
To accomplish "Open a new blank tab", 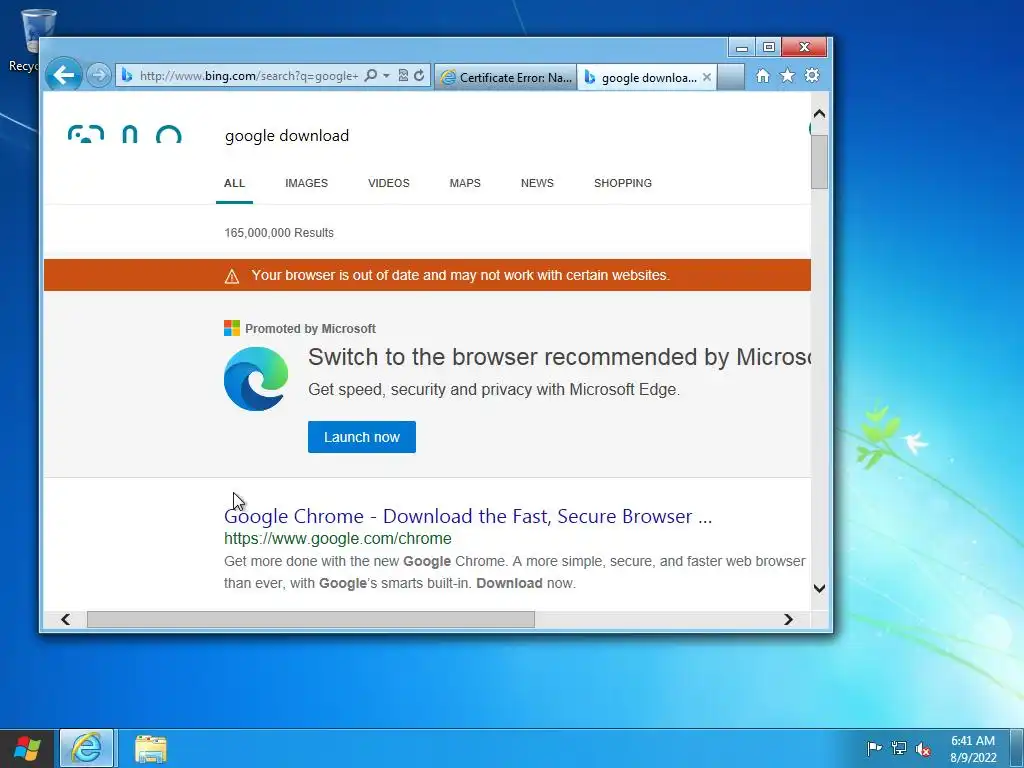I will coord(731,77).
